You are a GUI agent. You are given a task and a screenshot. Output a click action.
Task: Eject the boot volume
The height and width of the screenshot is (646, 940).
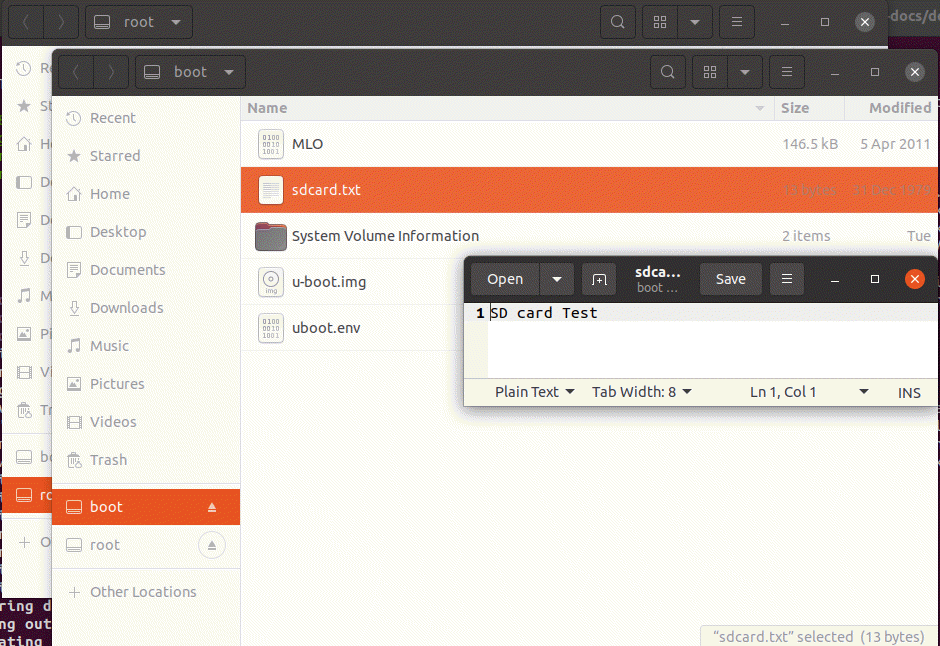[x=212, y=508]
